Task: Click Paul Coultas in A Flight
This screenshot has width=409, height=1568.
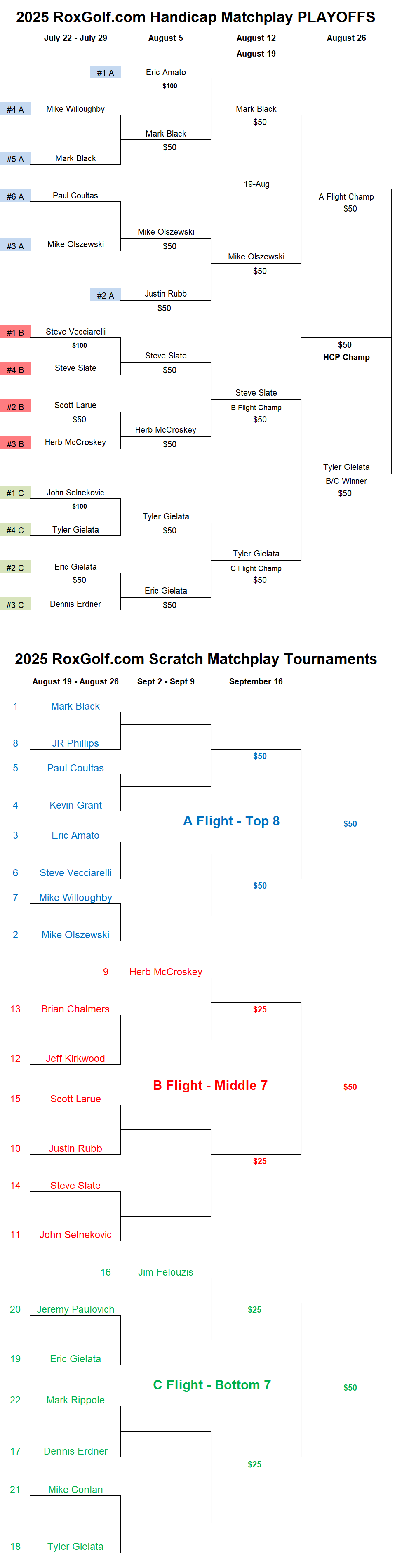Action: [75, 768]
